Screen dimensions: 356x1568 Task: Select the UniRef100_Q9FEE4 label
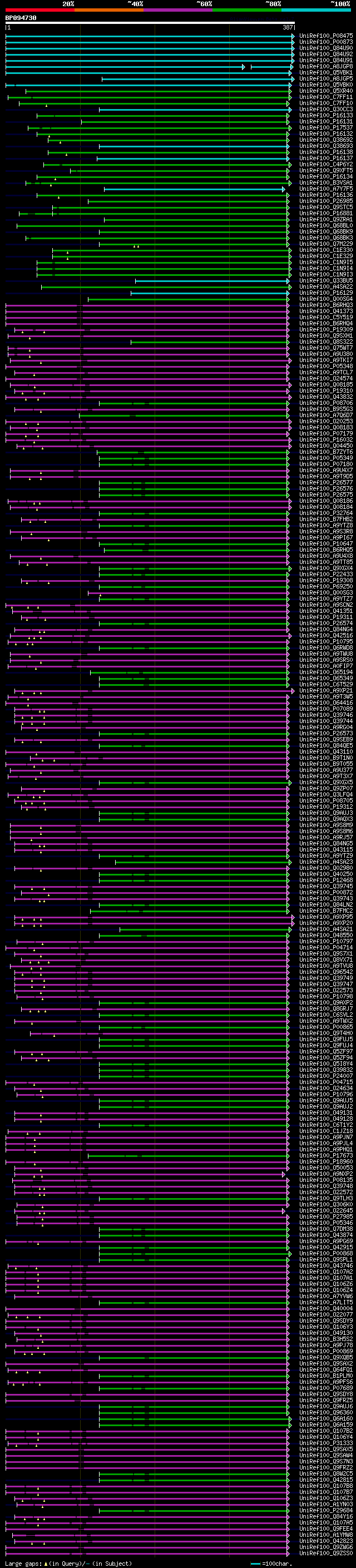(x=326, y=1529)
